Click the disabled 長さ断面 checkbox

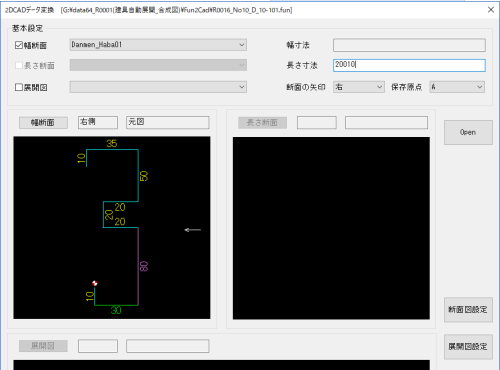tap(19, 65)
